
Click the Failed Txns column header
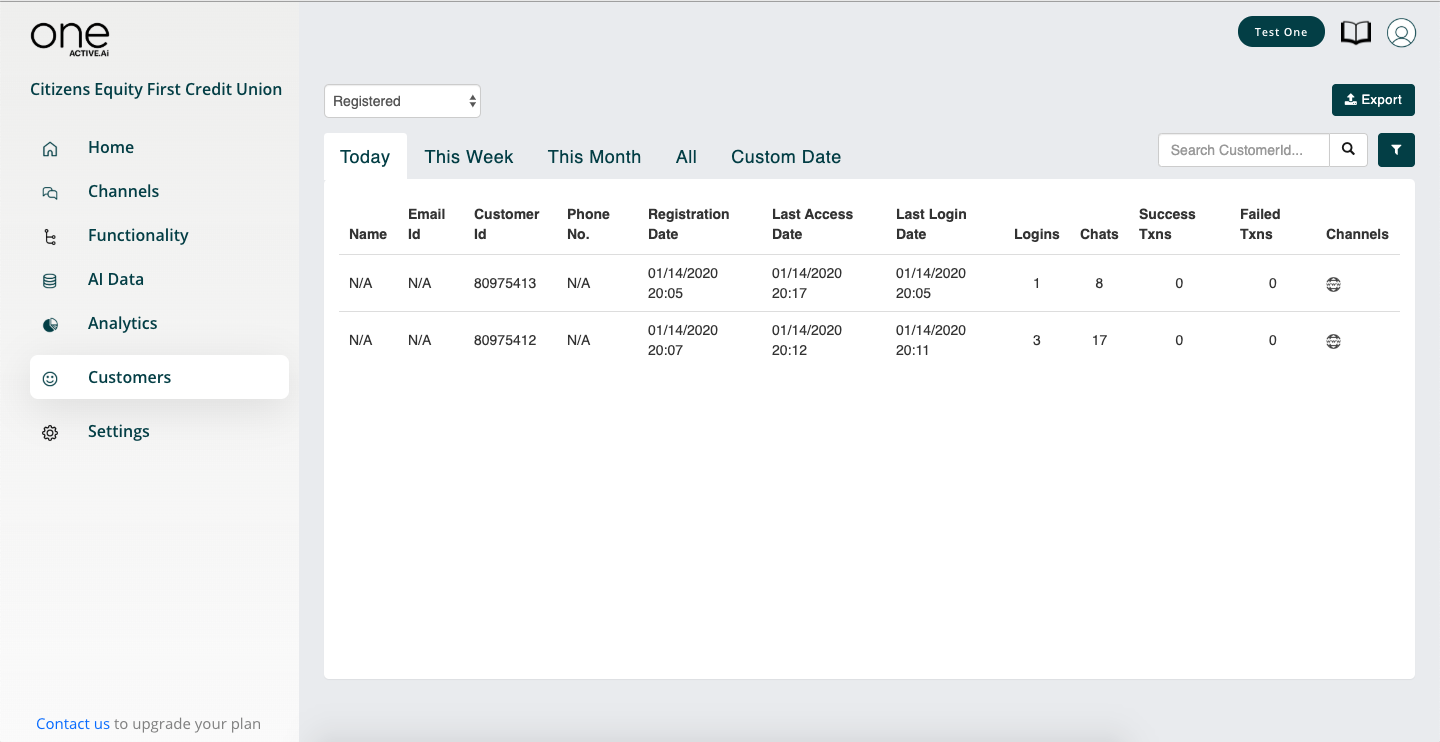(x=1260, y=224)
